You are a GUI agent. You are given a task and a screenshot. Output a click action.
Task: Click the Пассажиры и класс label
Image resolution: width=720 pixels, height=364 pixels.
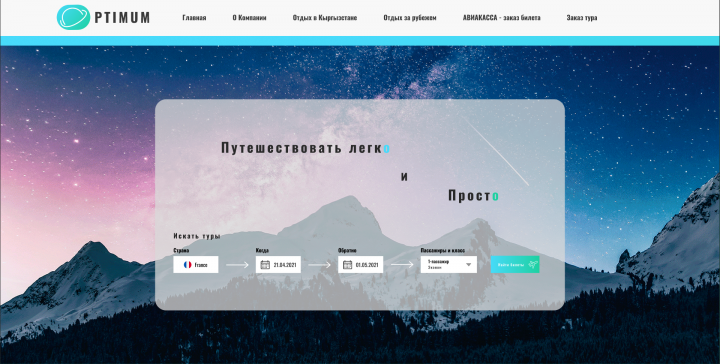pyautogui.click(x=443, y=251)
